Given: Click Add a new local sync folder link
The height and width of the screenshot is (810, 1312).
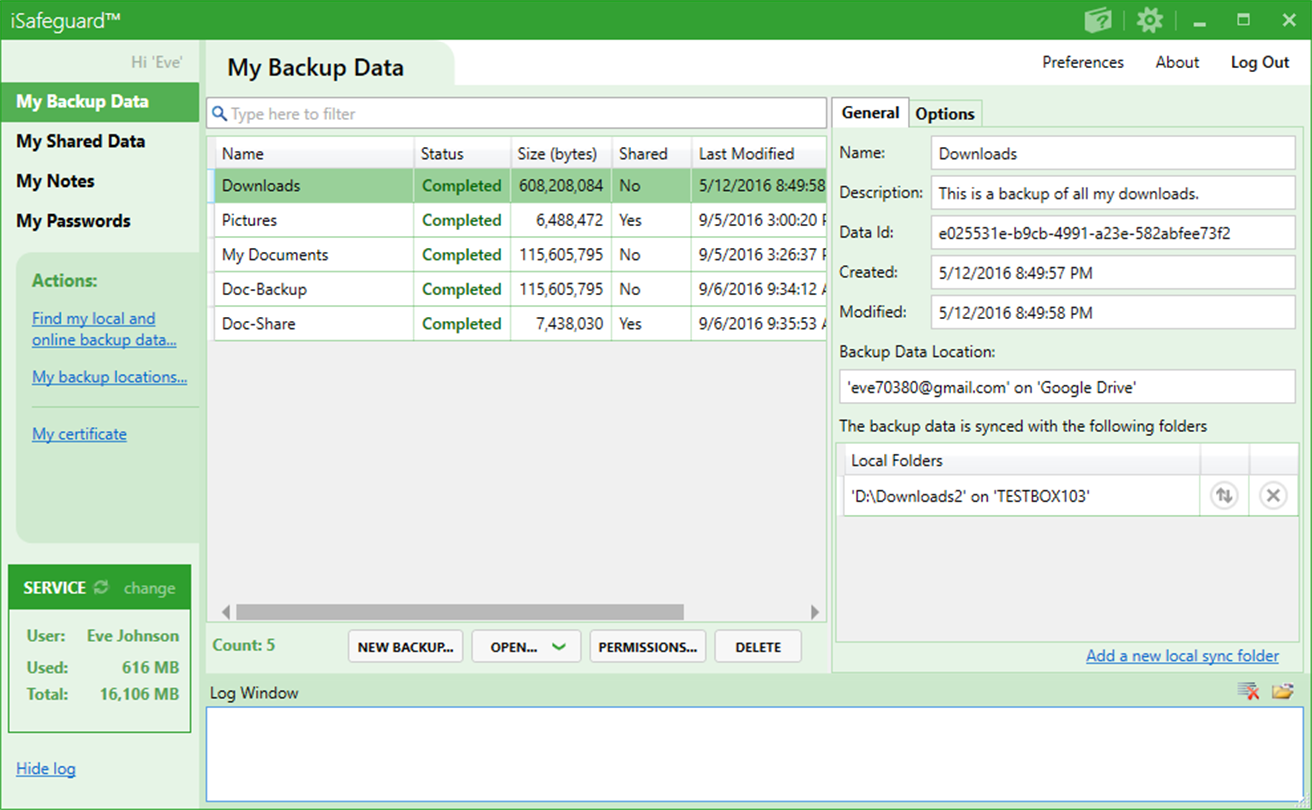Looking at the screenshot, I should click(1182, 656).
